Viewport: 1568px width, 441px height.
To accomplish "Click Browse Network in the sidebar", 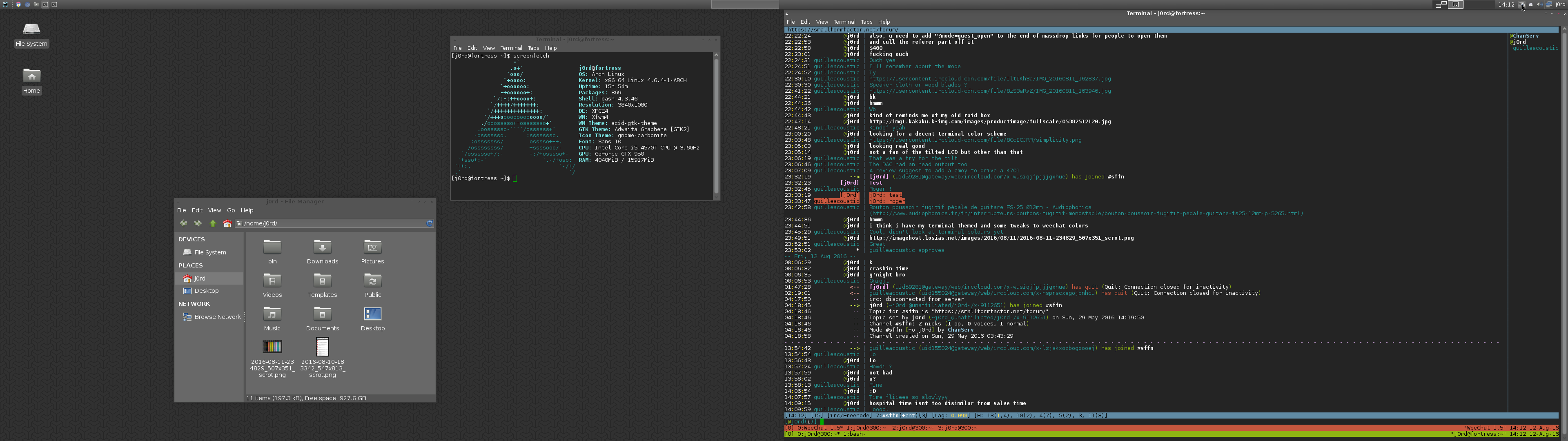I will point(212,317).
